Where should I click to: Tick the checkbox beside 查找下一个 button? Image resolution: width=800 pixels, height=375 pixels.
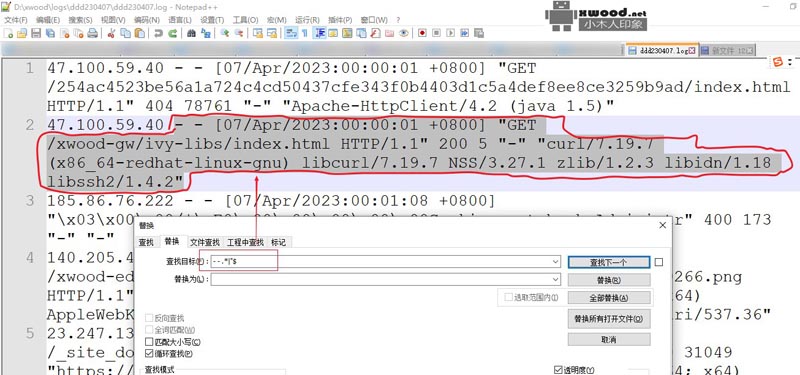[659, 262]
